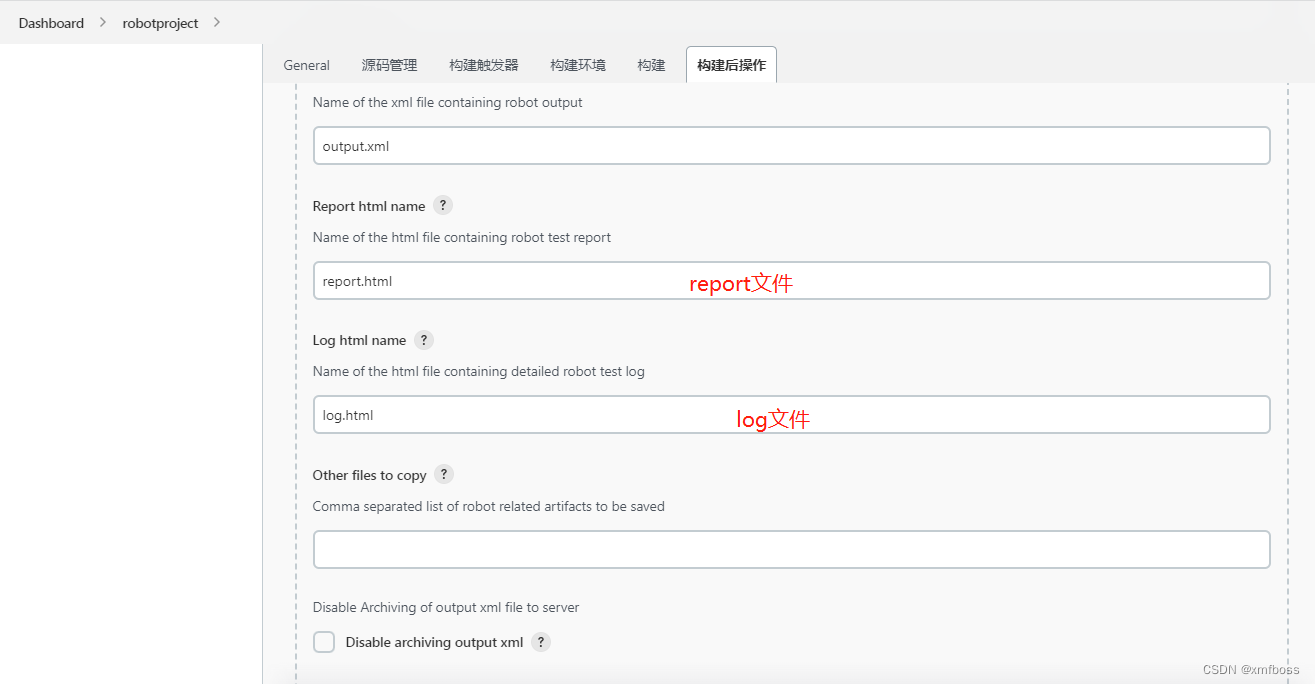The width and height of the screenshot is (1315, 684).
Task: Select the 构建触发器 tab
Action: pos(484,65)
